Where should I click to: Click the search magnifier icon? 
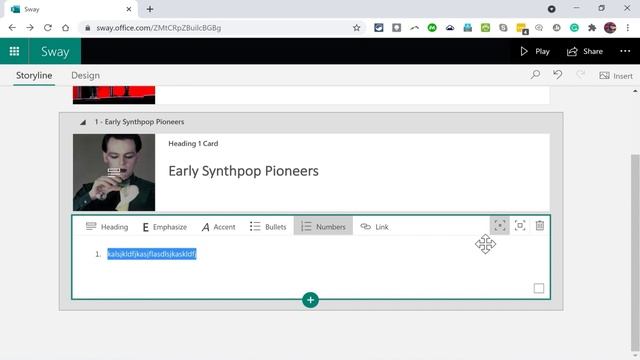(535, 75)
